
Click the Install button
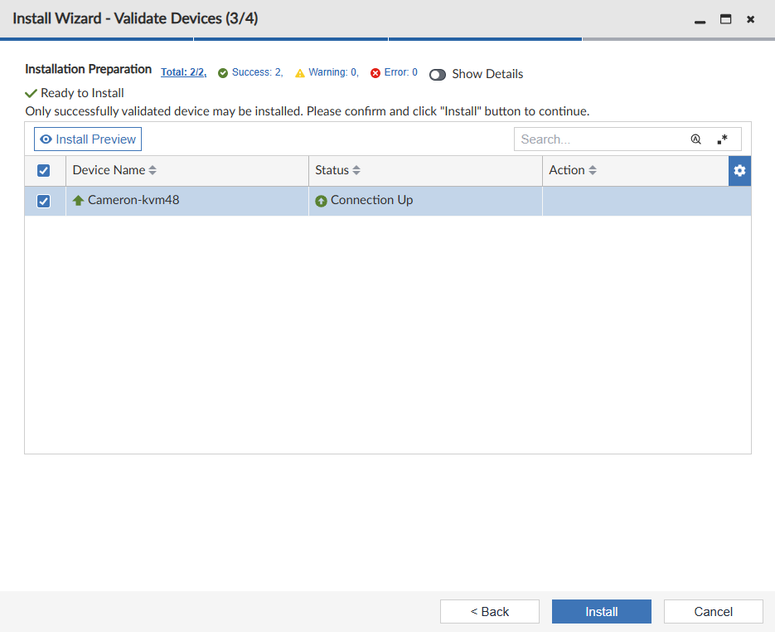[x=602, y=612]
